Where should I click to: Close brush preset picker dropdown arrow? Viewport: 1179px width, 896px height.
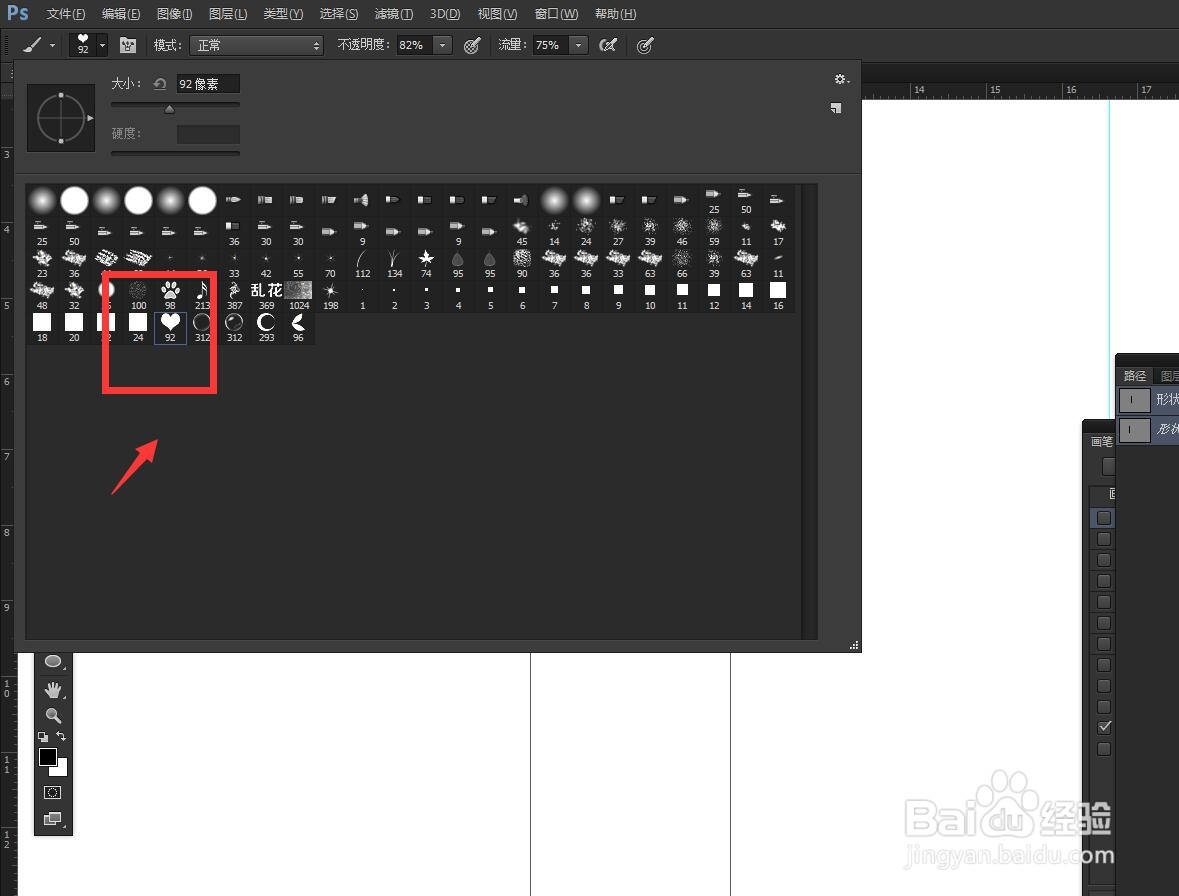pyautogui.click(x=102, y=45)
